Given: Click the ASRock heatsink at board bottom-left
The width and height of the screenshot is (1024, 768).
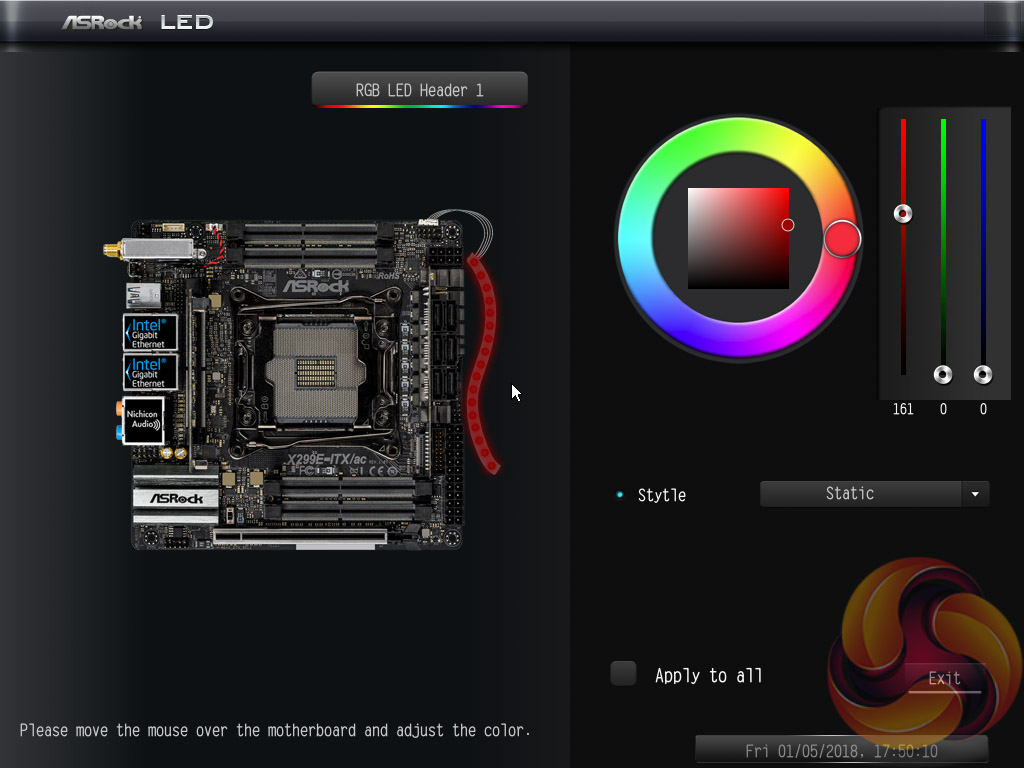Looking at the screenshot, I should pos(176,498).
